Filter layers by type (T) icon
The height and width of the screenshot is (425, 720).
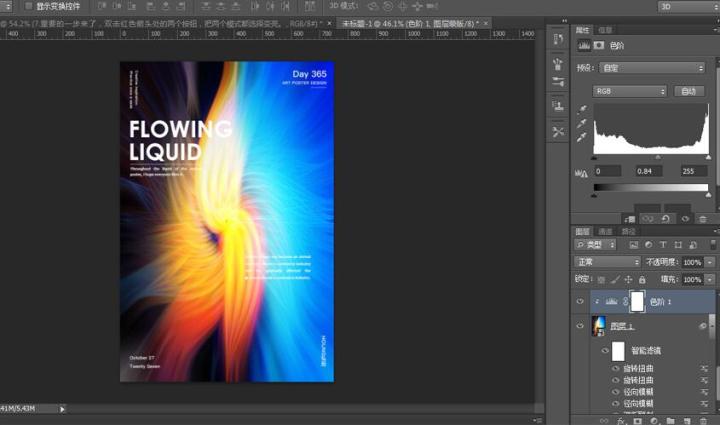663,245
